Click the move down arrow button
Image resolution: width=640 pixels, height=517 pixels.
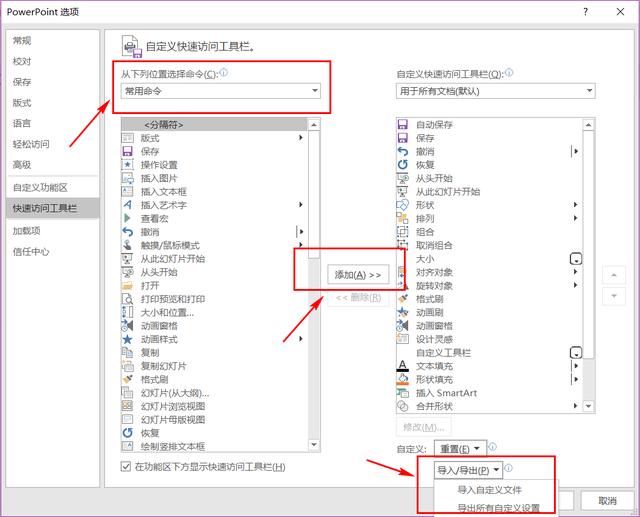point(614,296)
